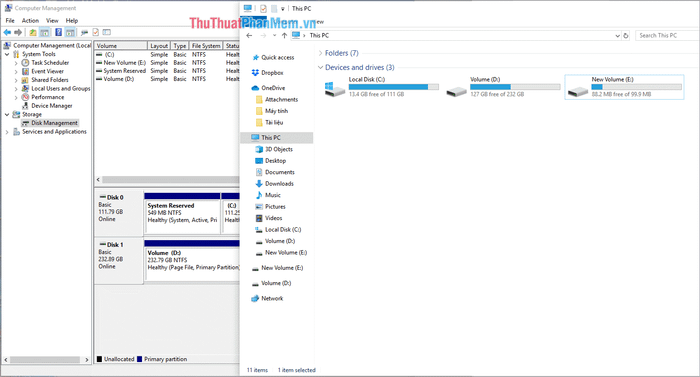The image size is (700, 377).
Task: Click Explorer Back arrow button
Action: [x=249, y=35]
